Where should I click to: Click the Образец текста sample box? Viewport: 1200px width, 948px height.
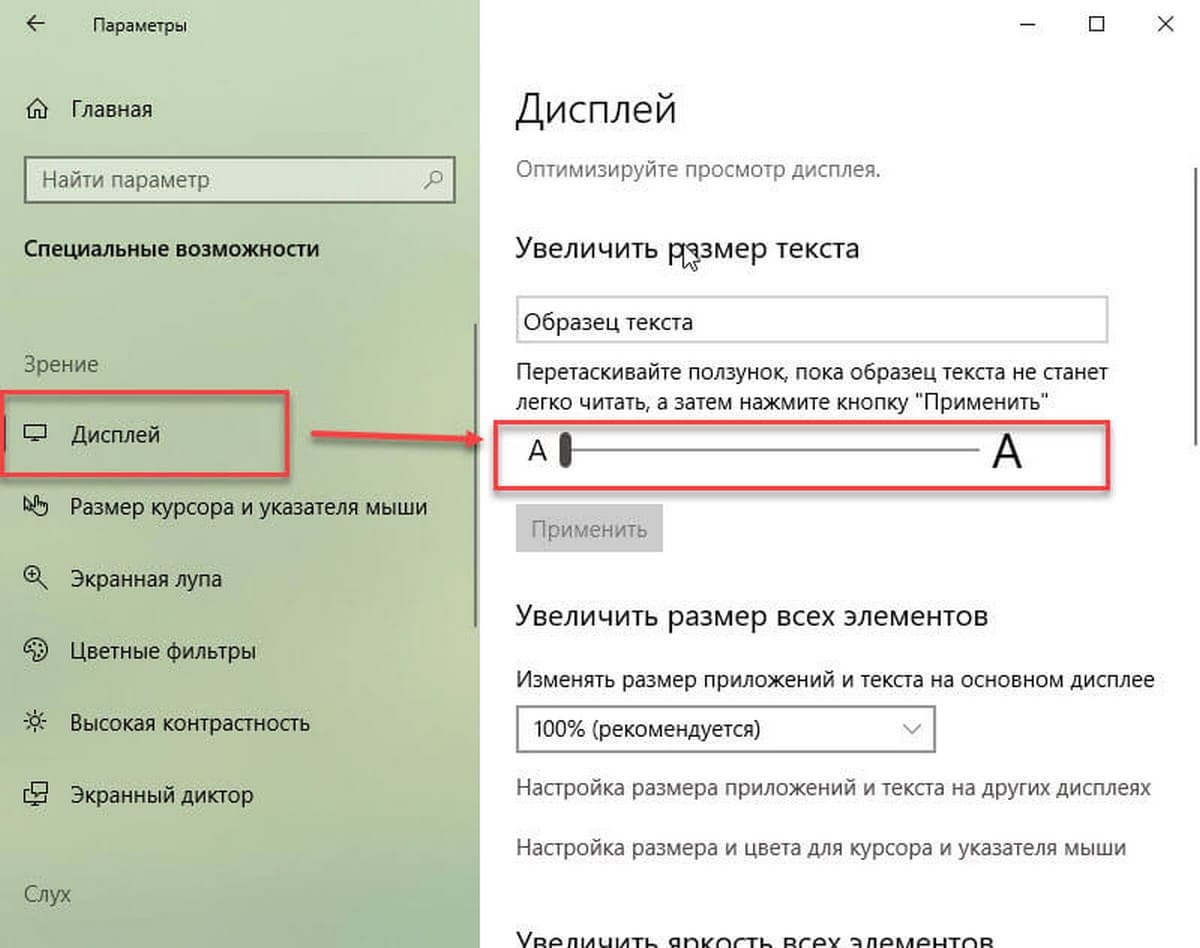[x=812, y=320]
